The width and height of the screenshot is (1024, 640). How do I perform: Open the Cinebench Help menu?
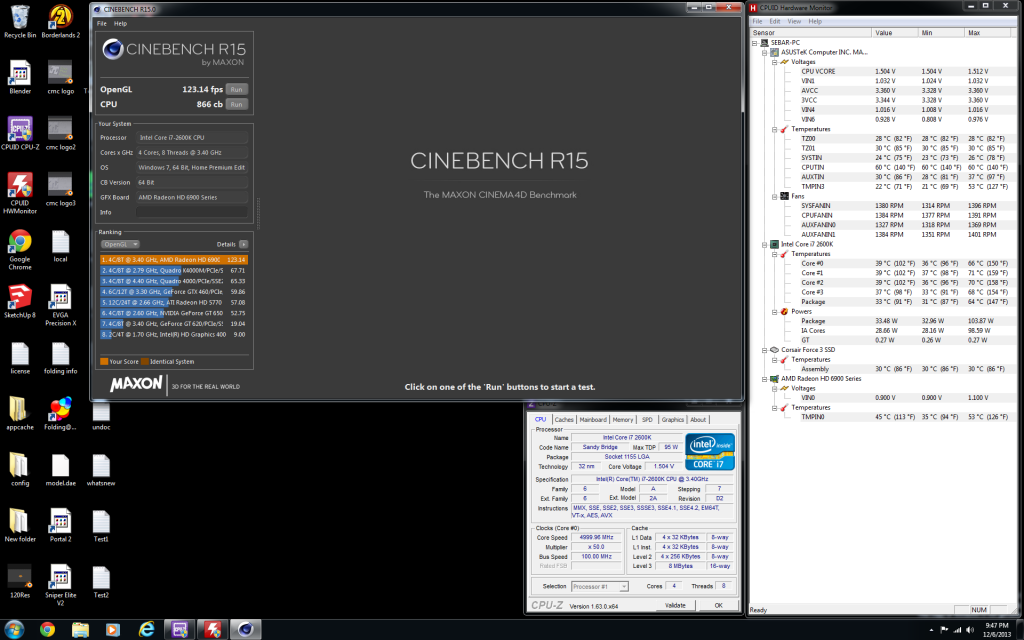click(120, 24)
